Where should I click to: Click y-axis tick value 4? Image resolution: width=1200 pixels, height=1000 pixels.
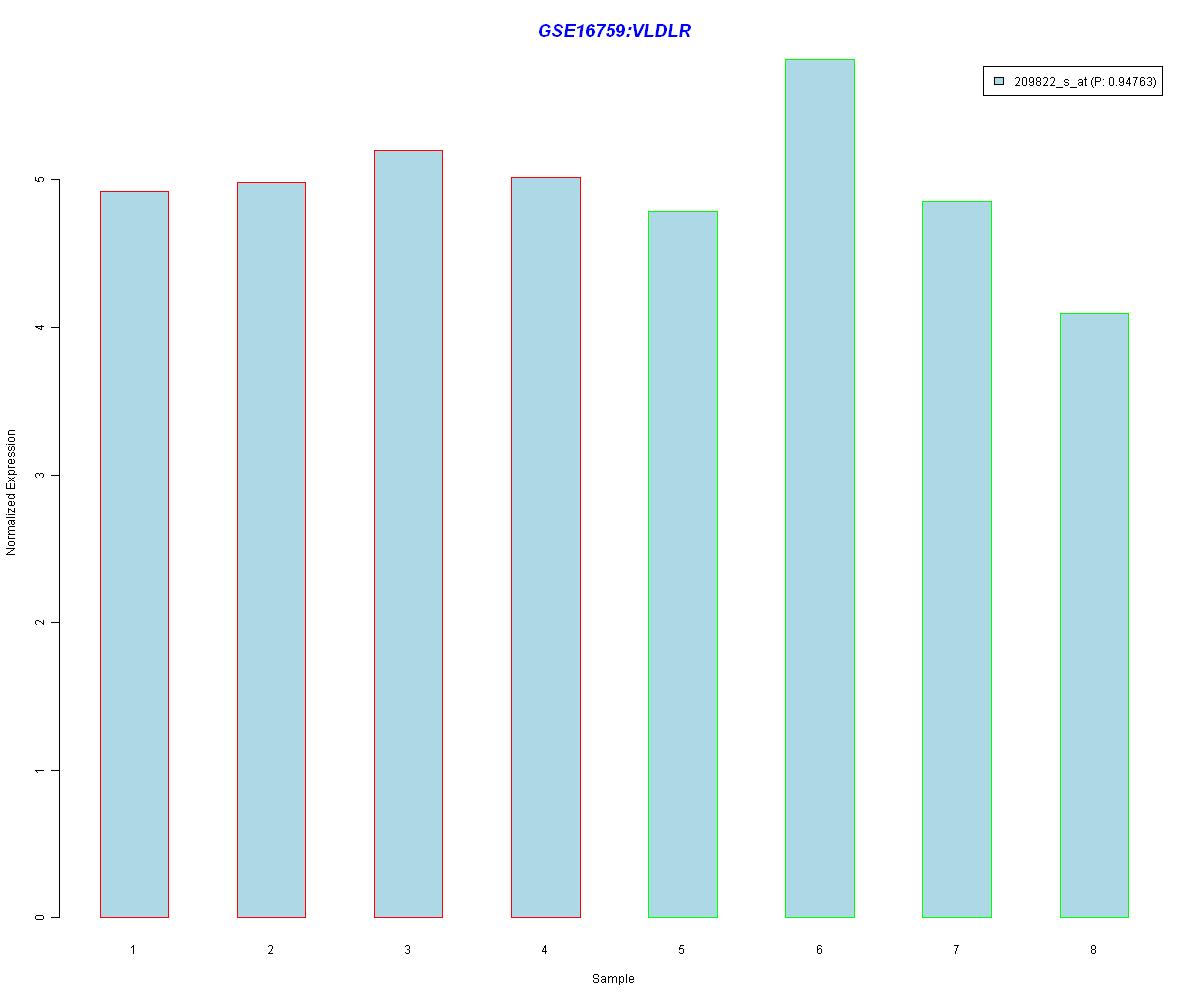(x=40, y=327)
